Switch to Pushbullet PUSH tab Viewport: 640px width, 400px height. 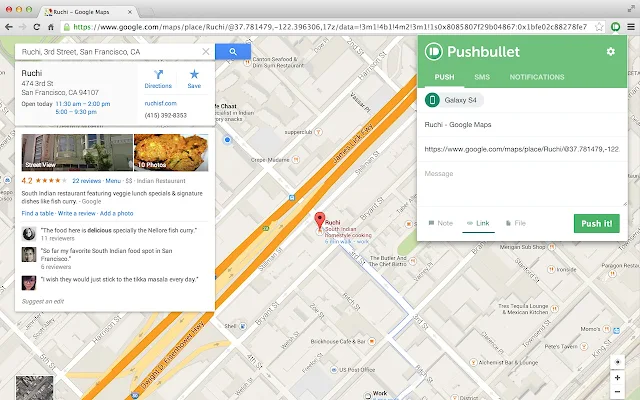(x=444, y=77)
